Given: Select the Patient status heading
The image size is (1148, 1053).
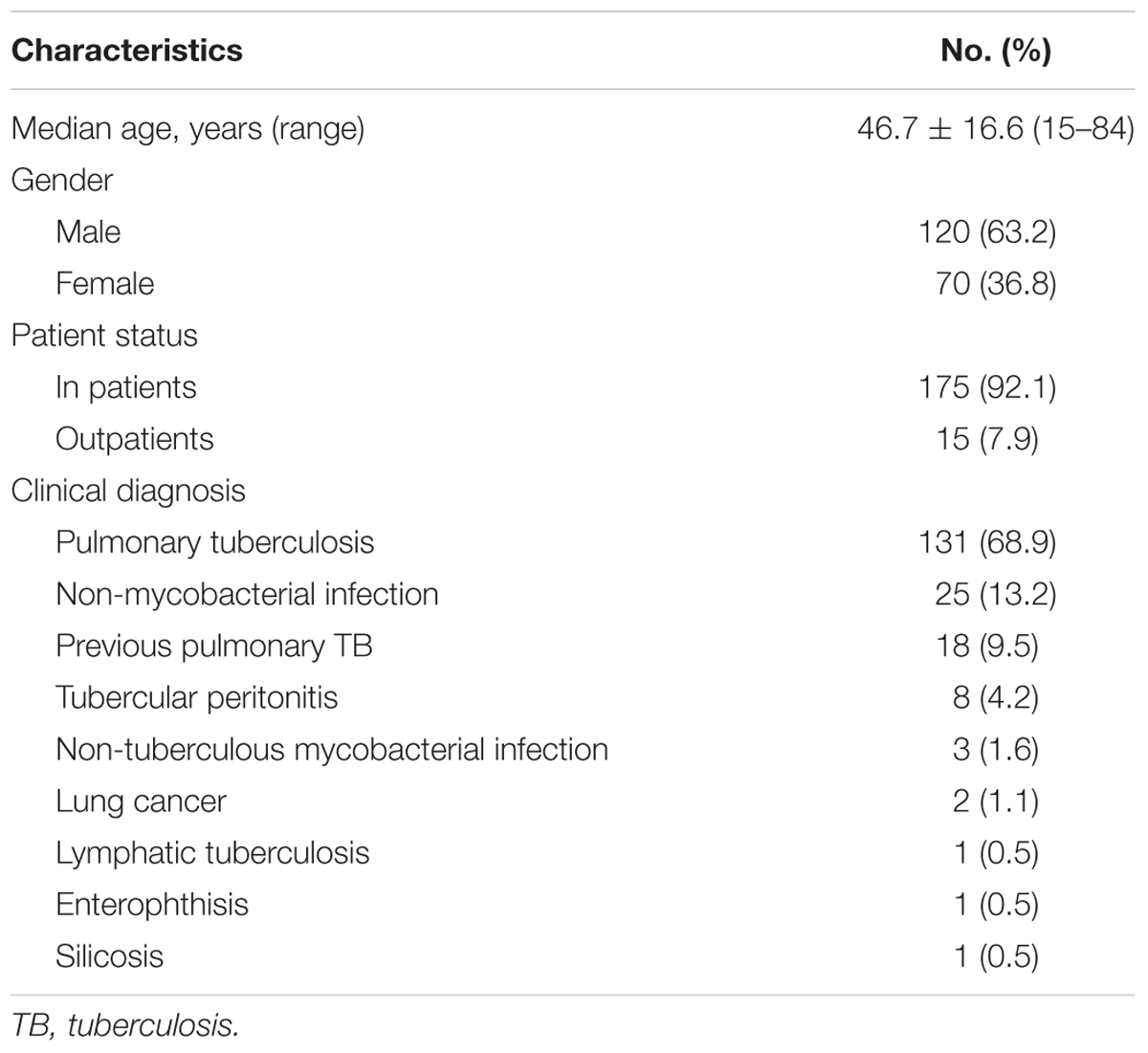Looking at the screenshot, I should point(104,335).
